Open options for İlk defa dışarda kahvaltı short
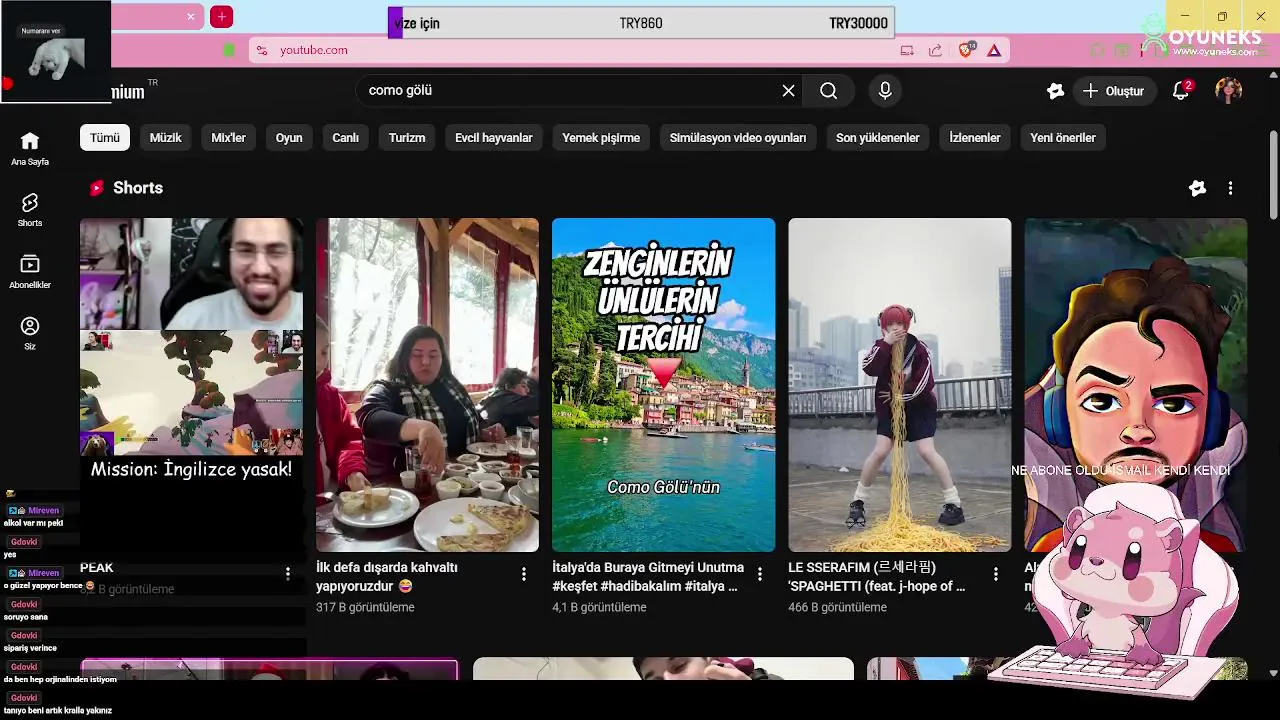Image resolution: width=1280 pixels, height=720 pixels. (524, 573)
